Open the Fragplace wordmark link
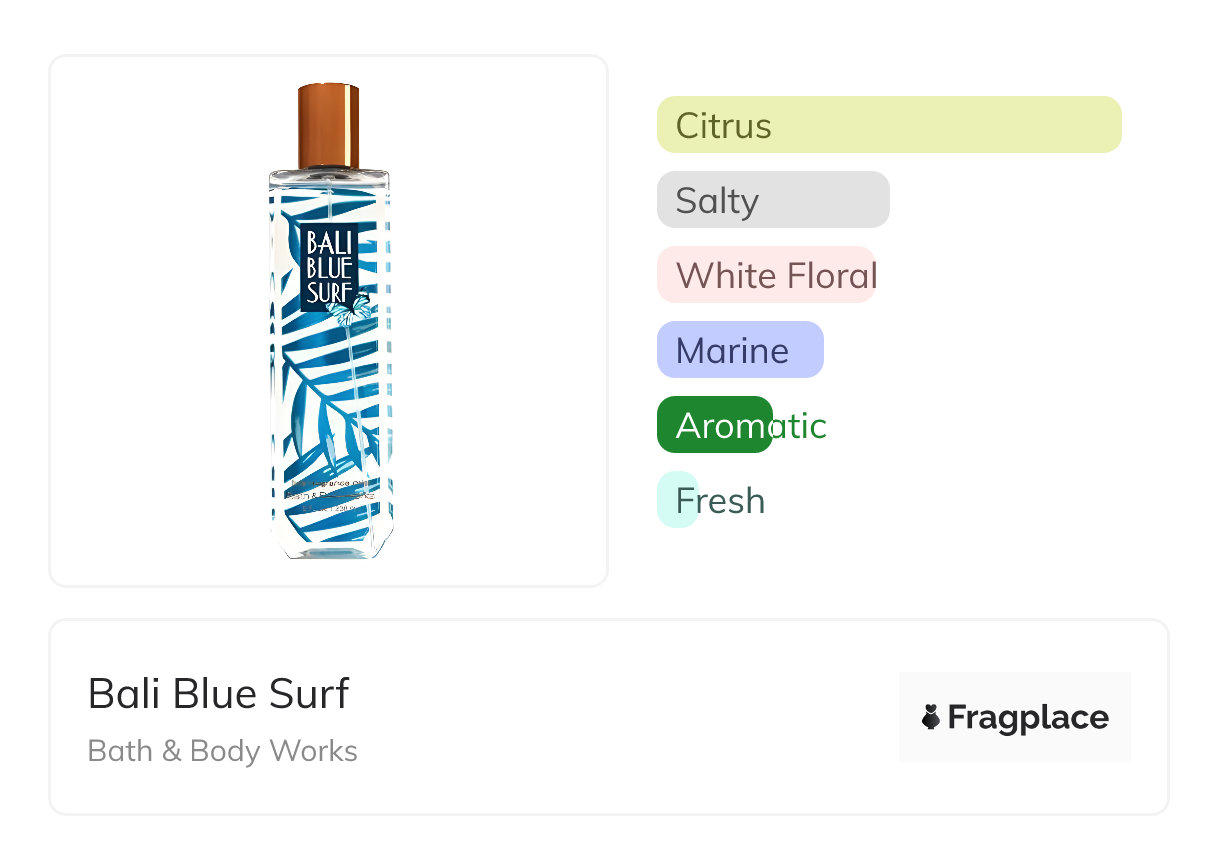Screen dimensions: 1218x864 click(x=1027, y=717)
